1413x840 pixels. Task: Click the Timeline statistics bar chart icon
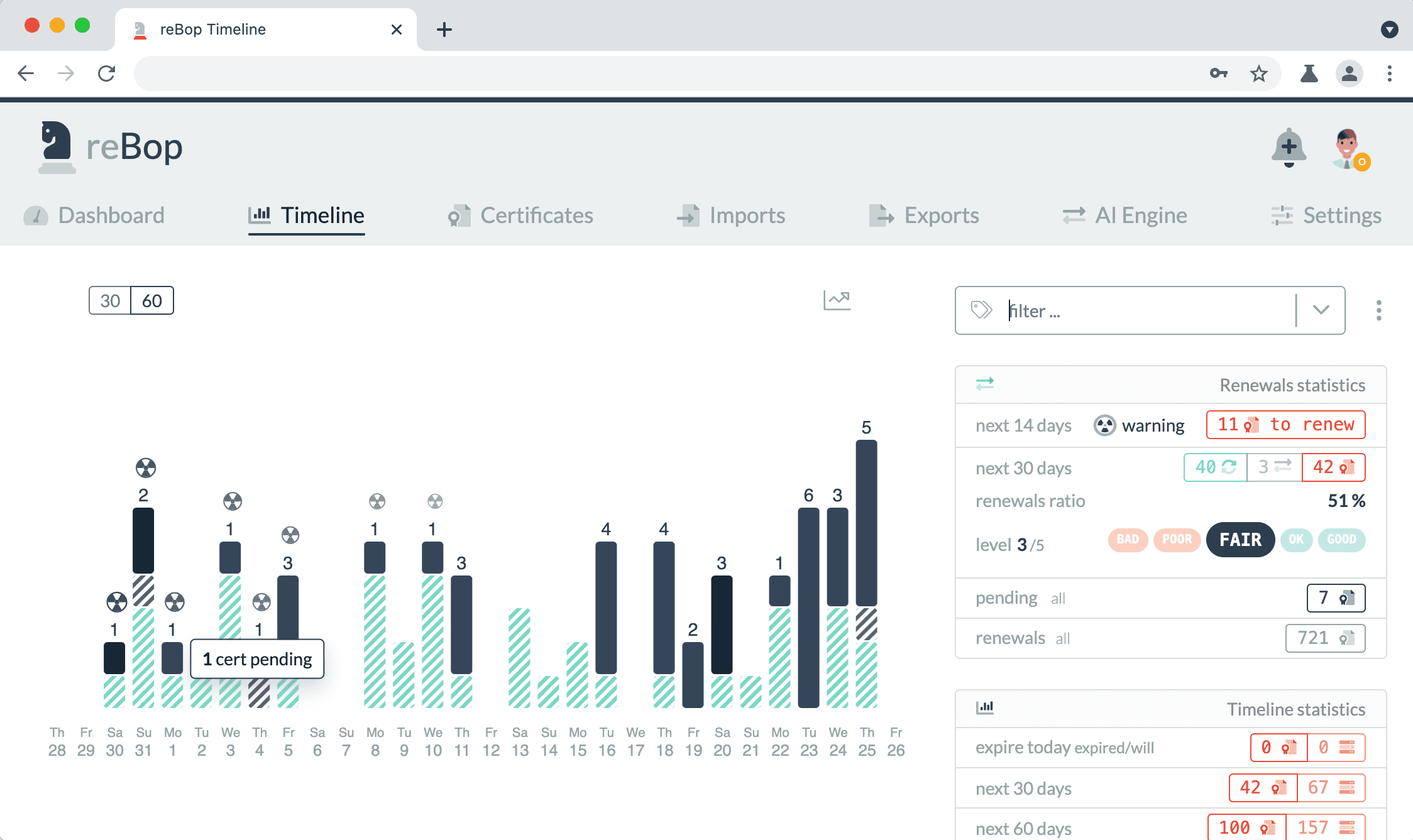pyautogui.click(x=984, y=708)
